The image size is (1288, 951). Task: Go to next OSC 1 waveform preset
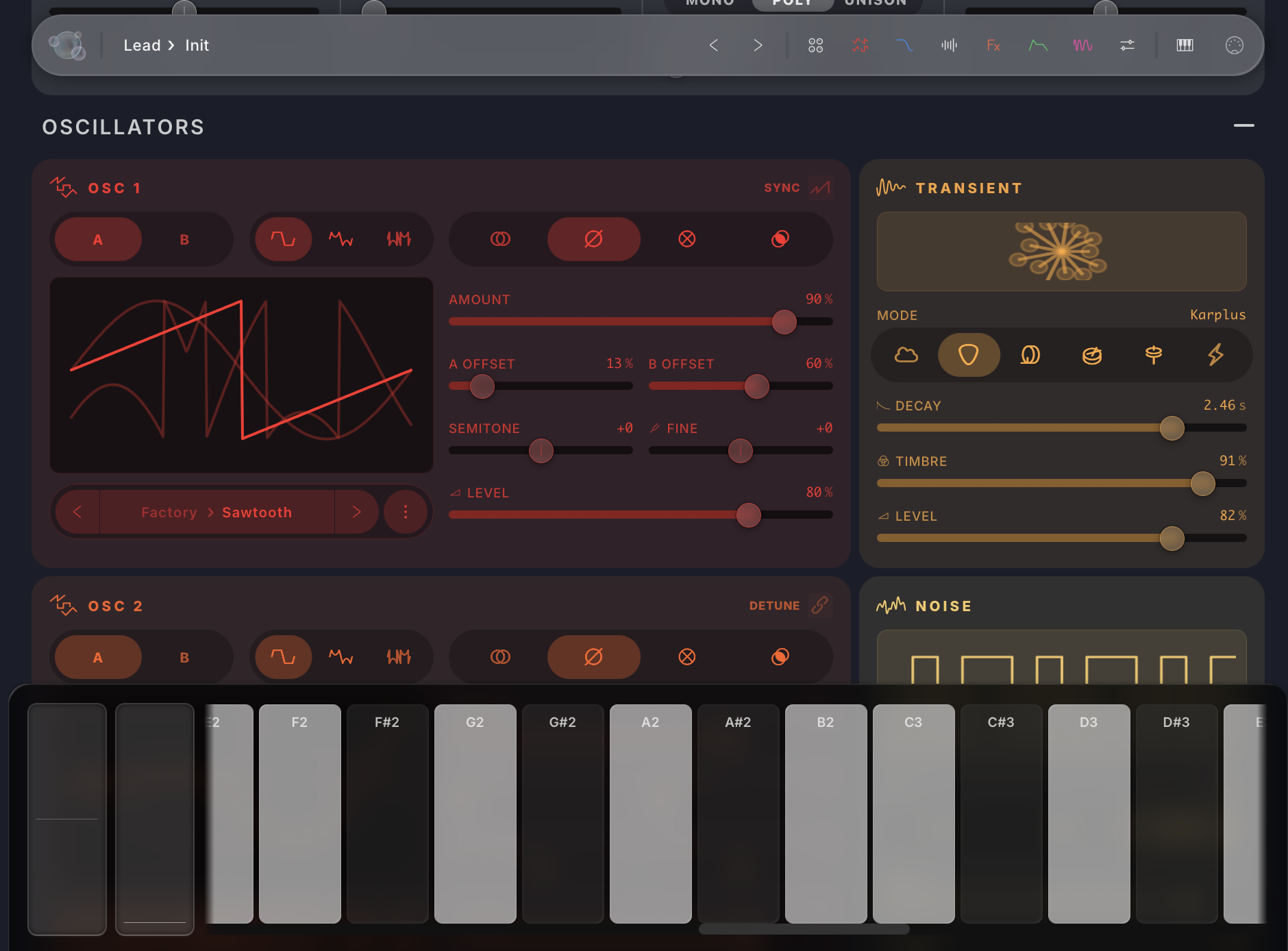tap(356, 512)
